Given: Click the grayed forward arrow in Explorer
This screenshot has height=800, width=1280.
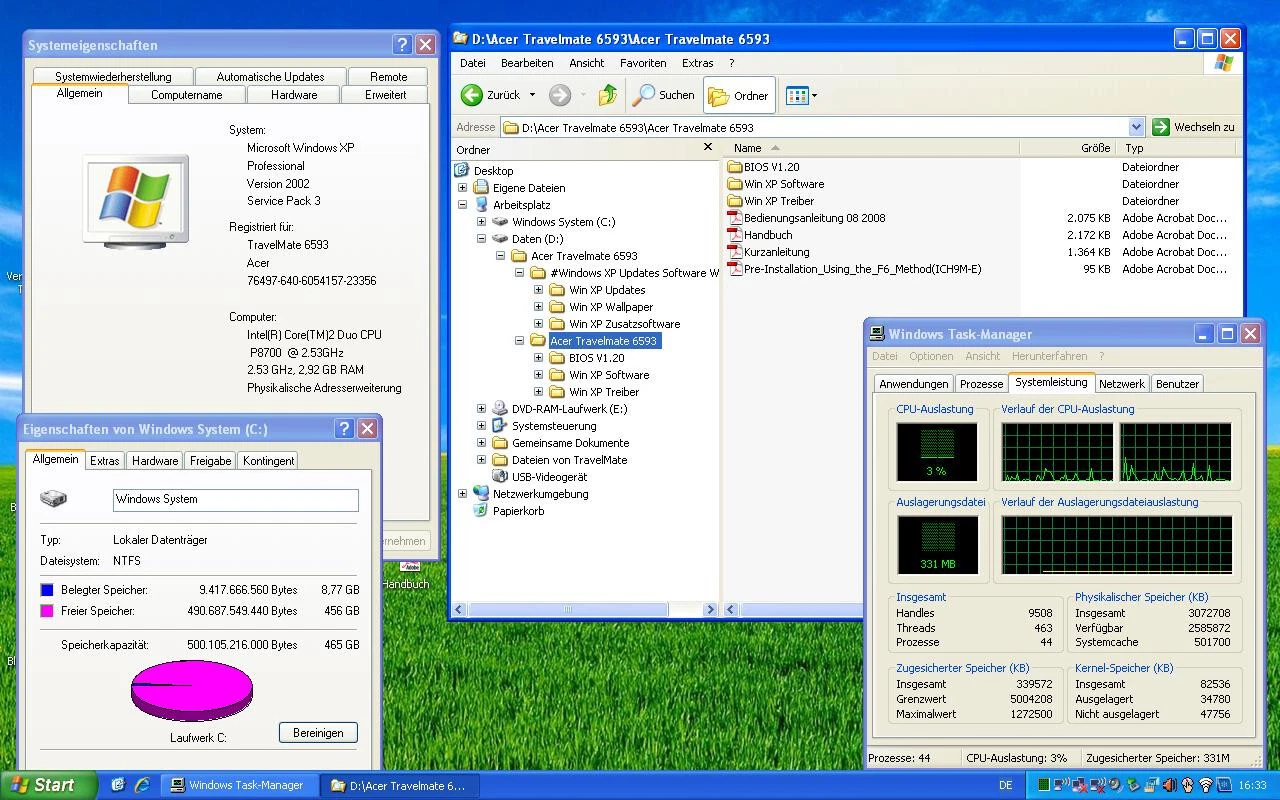Looking at the screenshot, I should [560, 95].
